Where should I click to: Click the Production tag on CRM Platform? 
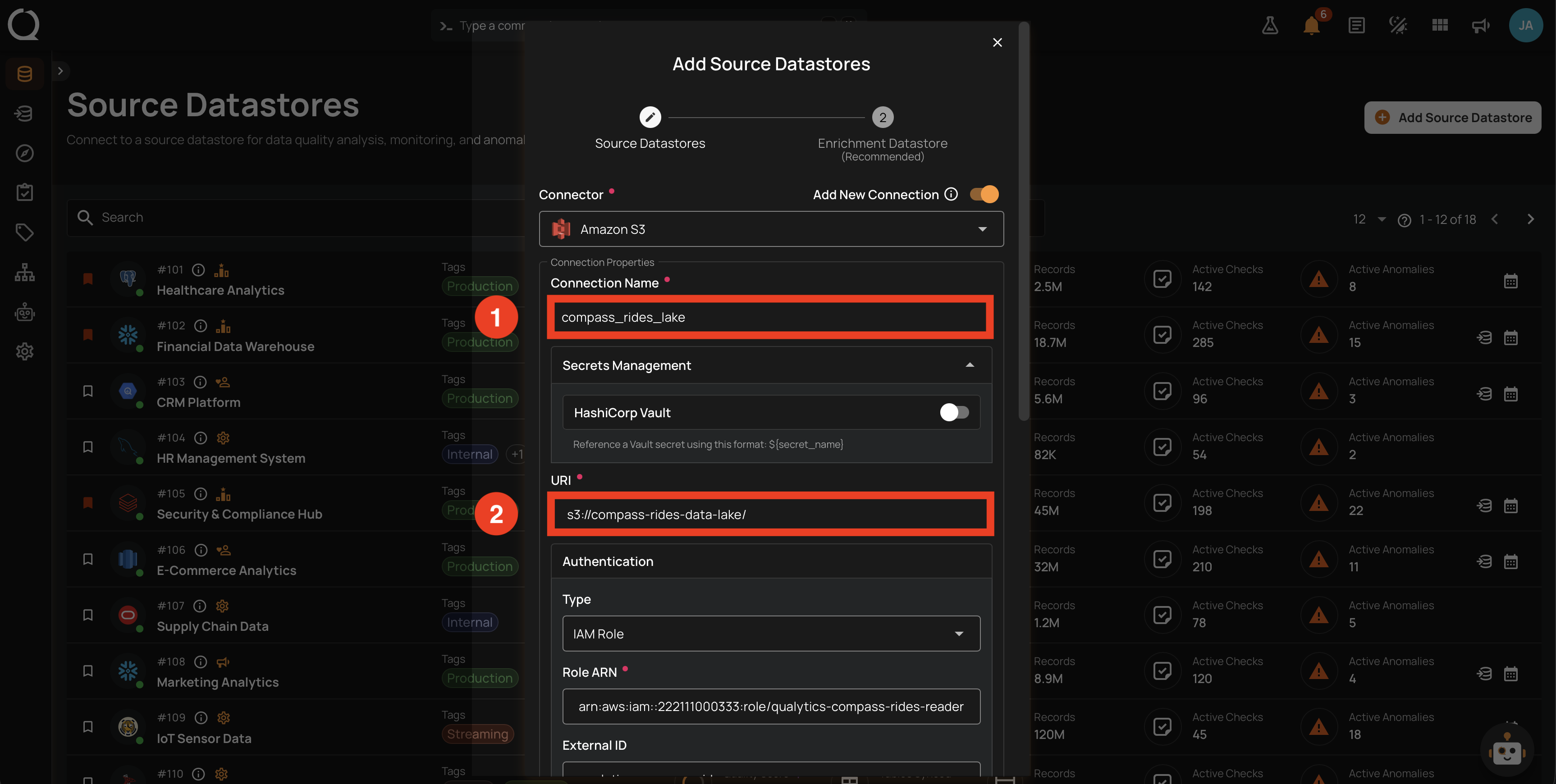click(480, 399)
